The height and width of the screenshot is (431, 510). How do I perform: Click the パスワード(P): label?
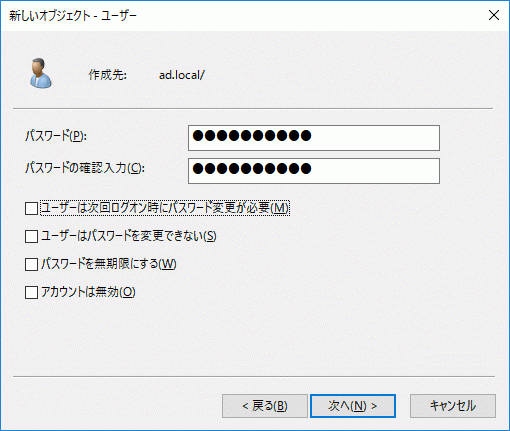(56, 136)
